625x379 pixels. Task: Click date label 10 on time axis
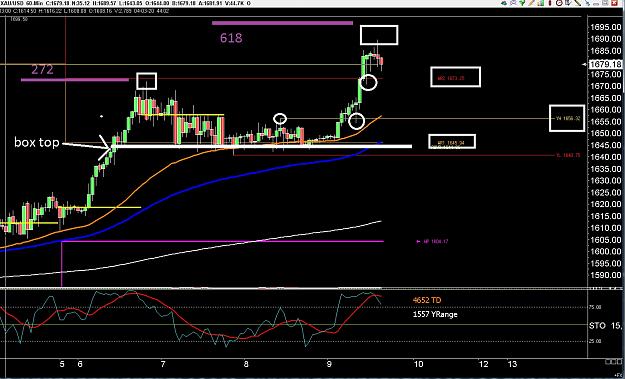point(418,364)
